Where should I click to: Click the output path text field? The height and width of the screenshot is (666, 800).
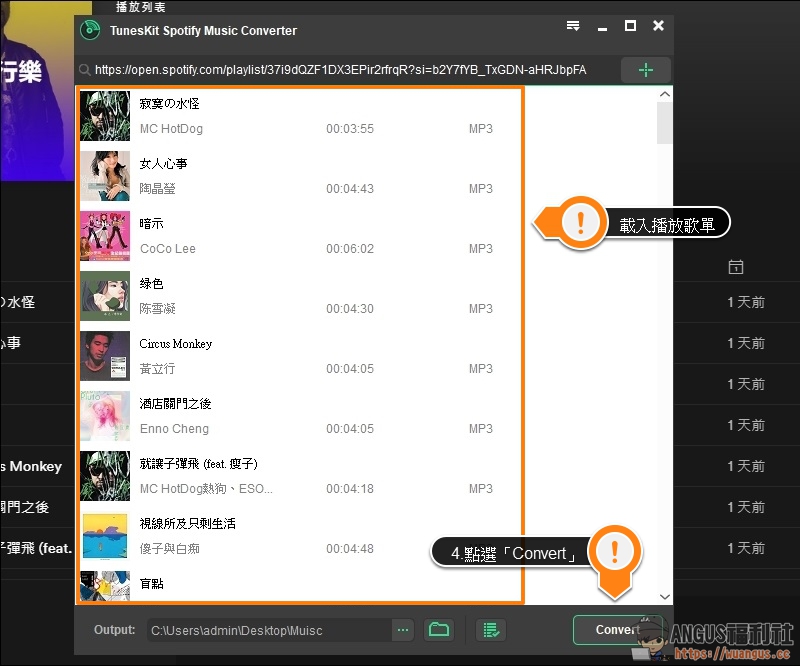coord(268,630)
